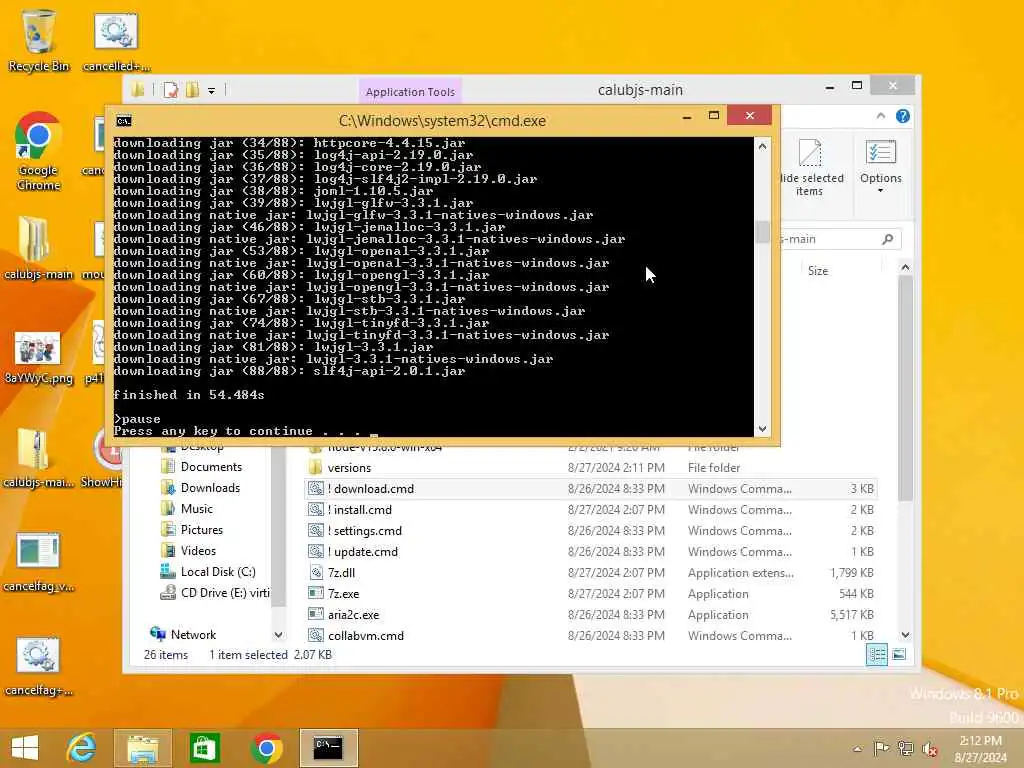Click file list scroll-up arrow in Explorer

coord(905,266)
